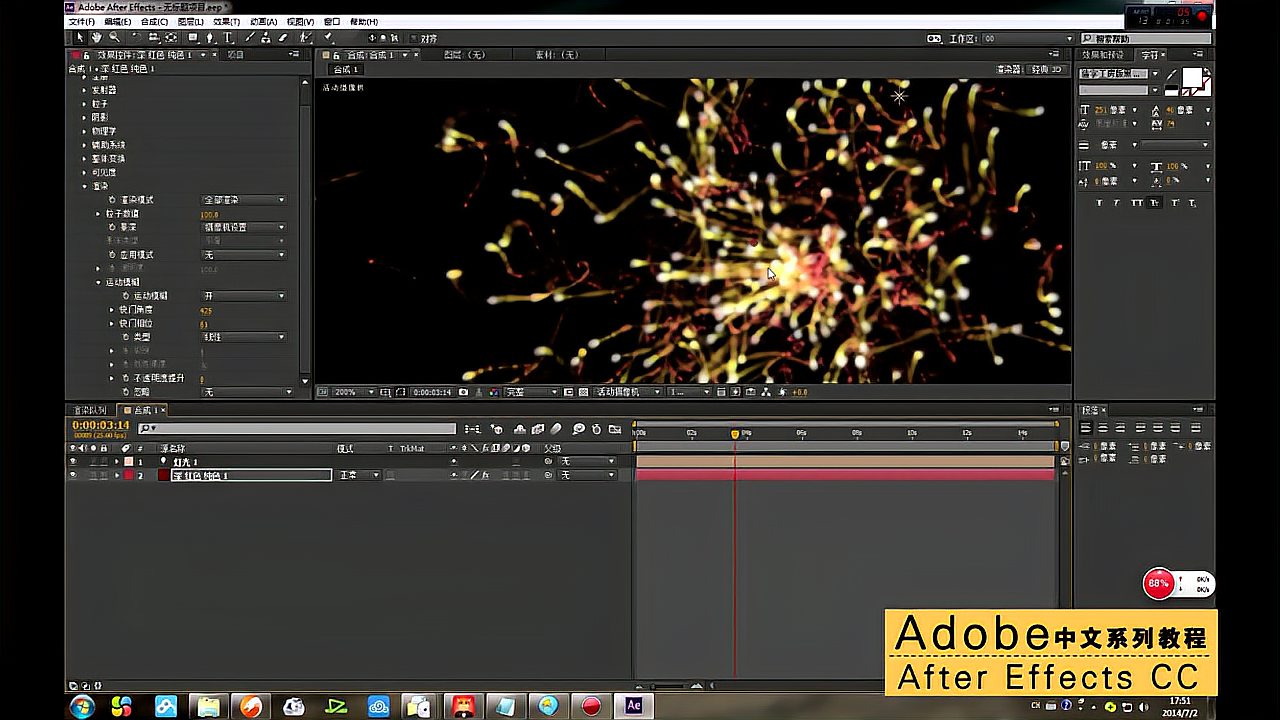1280x720 pixels.
Task: Select the Roto Brush tool
Action: coord(304,37)
